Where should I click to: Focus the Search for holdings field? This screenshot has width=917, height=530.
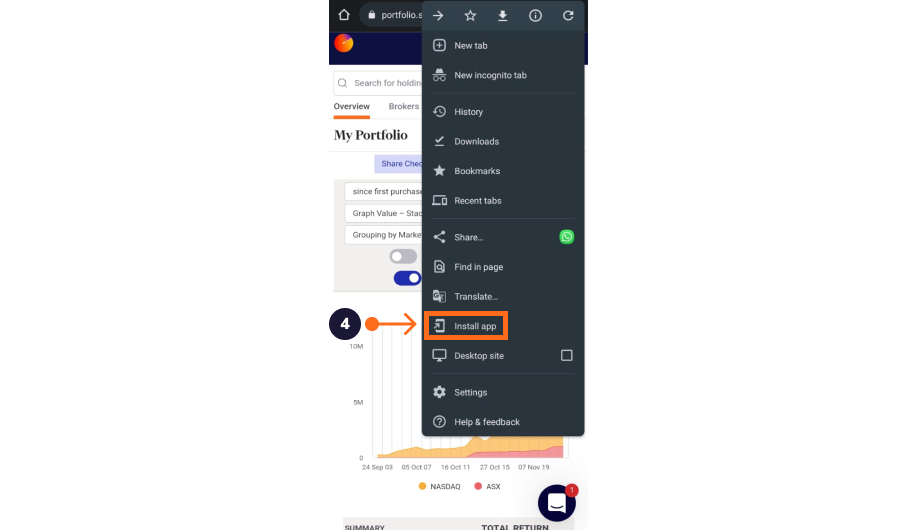click(378, 83)
